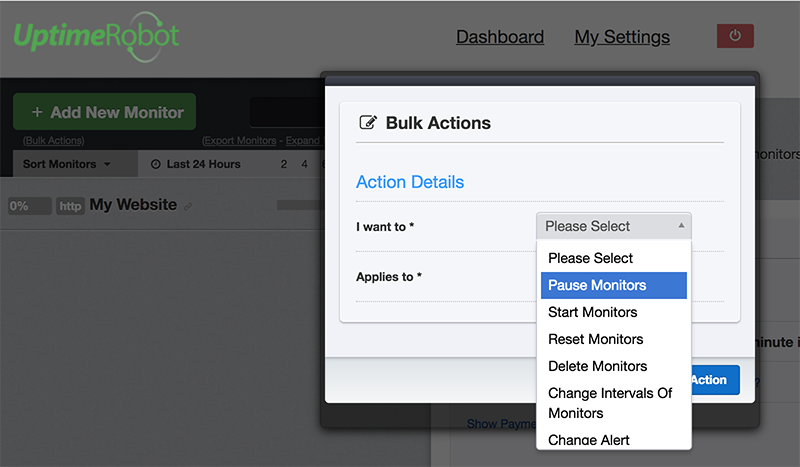This screenshot has width=800, height=467.
Task: Click the Bulk Actions link under Add Monitor
Action: pyautogui.click(x=54, y=140)
